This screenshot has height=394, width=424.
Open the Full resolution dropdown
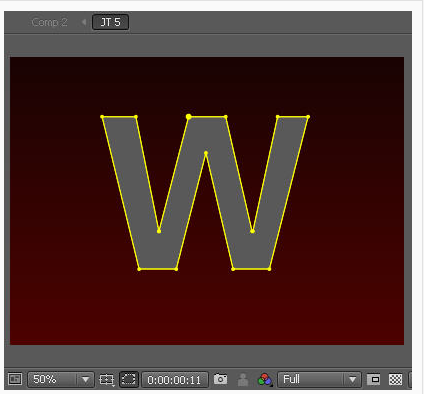(319, 379)
